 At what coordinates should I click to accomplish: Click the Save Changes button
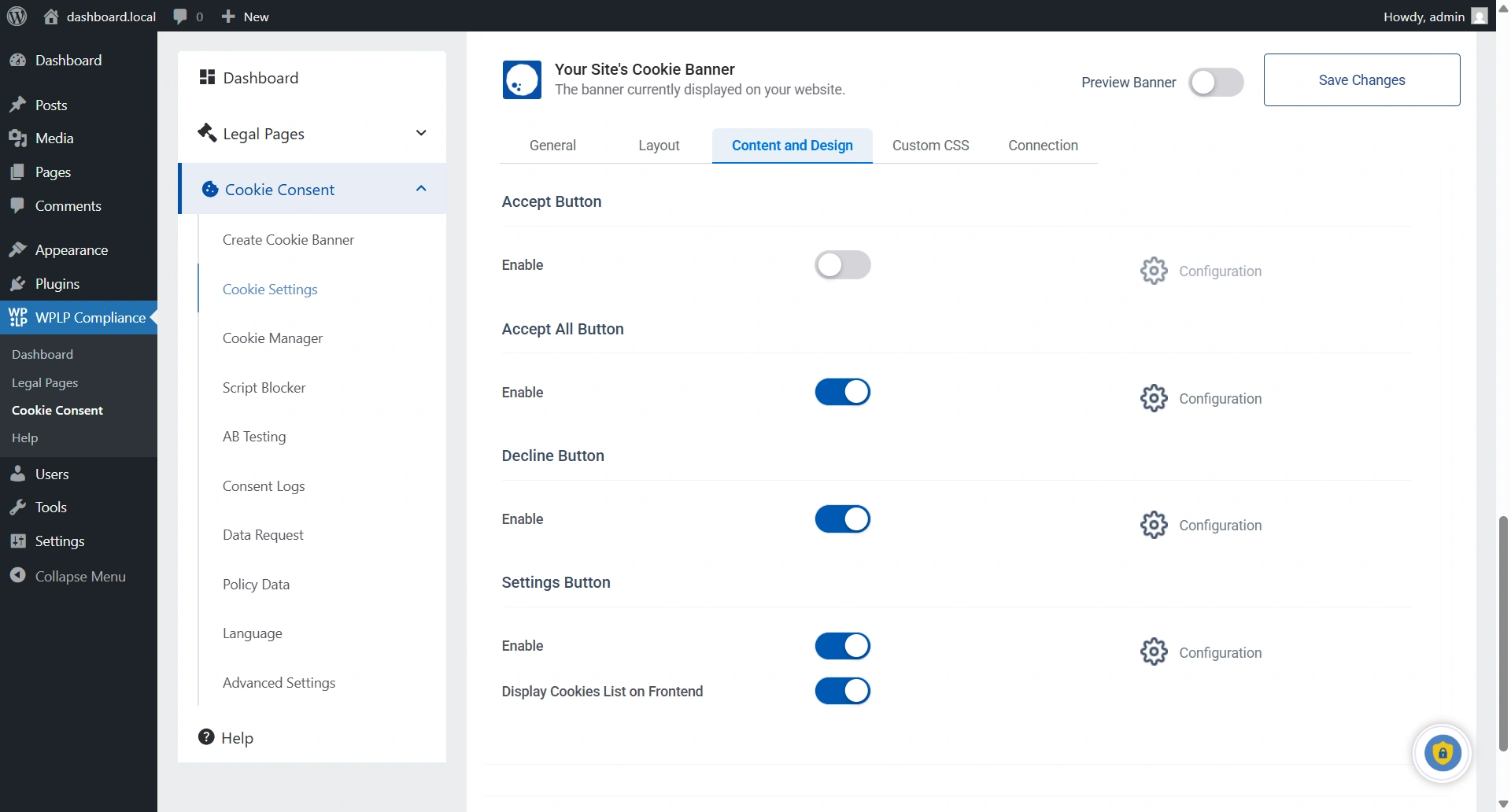coord(1361,79)
